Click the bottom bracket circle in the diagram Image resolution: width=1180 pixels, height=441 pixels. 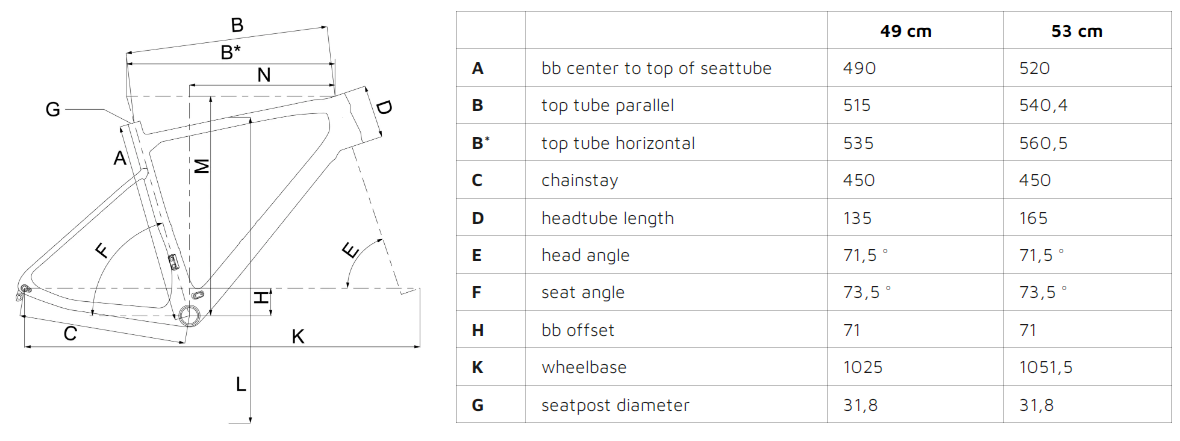[x=189, y=313]
